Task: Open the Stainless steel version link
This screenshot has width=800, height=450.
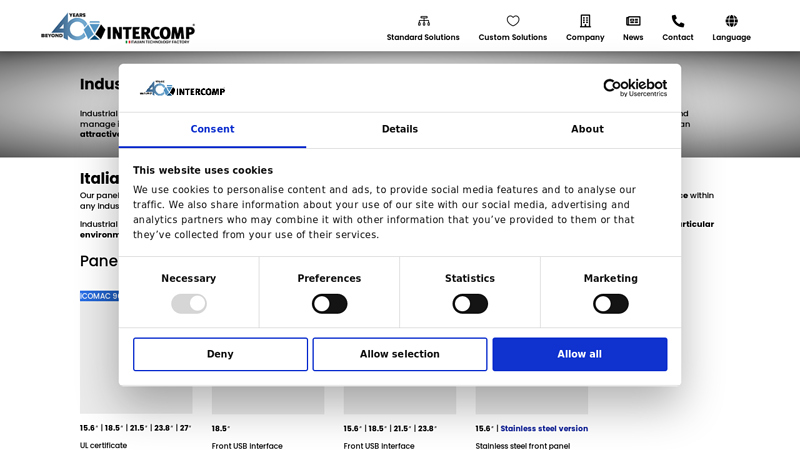Action: (x=544, y=428)
